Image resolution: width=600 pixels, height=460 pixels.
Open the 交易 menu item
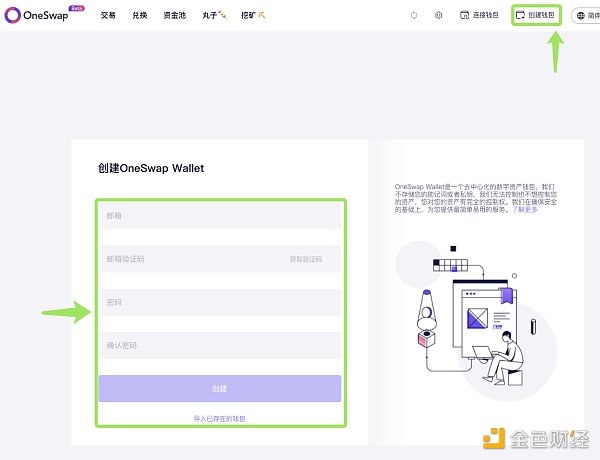108,15
